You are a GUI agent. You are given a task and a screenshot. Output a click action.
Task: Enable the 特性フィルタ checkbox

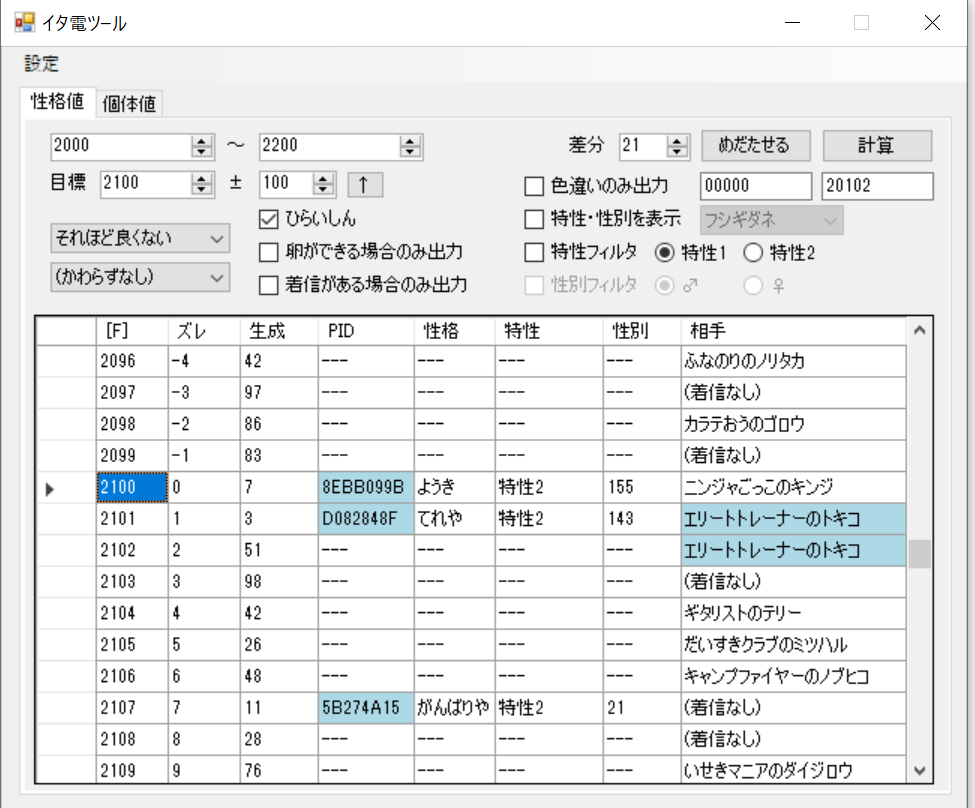[x=534, y=252]
